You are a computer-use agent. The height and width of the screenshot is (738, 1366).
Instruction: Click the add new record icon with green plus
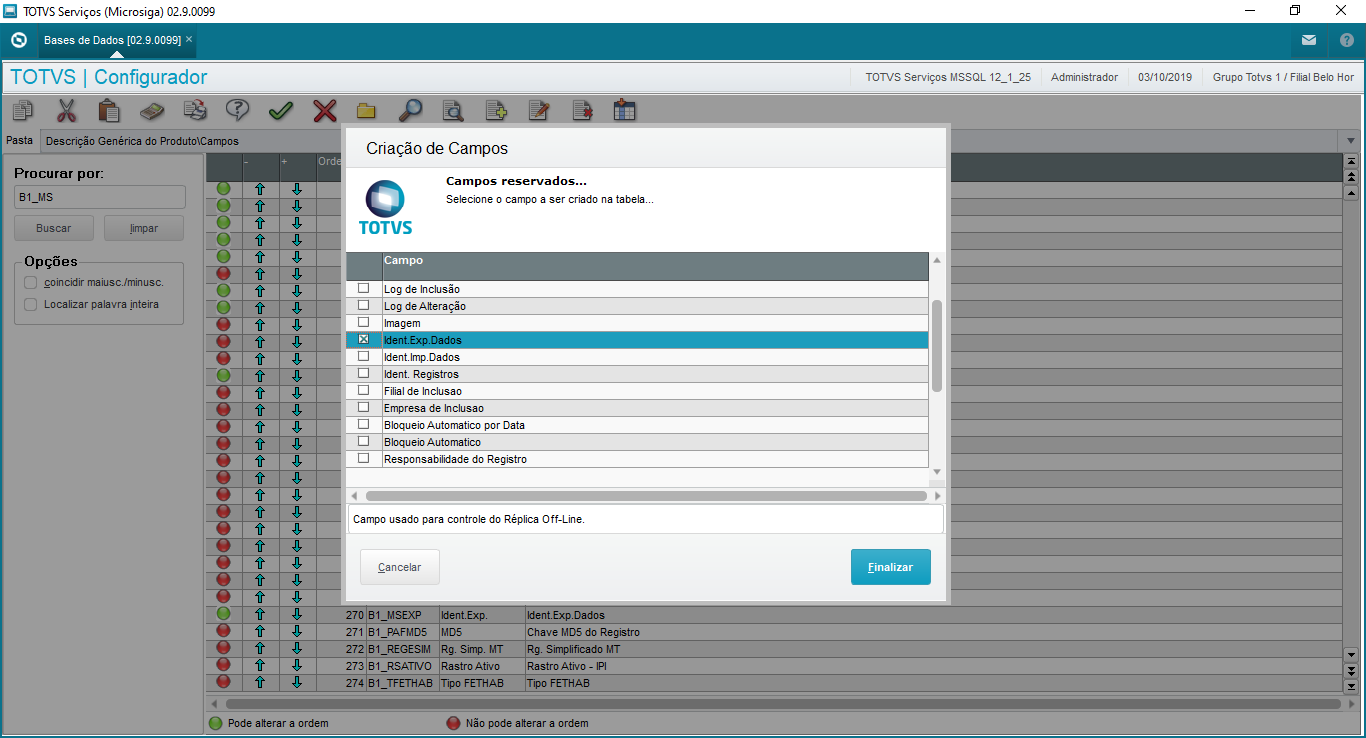[x=496, y=110]
